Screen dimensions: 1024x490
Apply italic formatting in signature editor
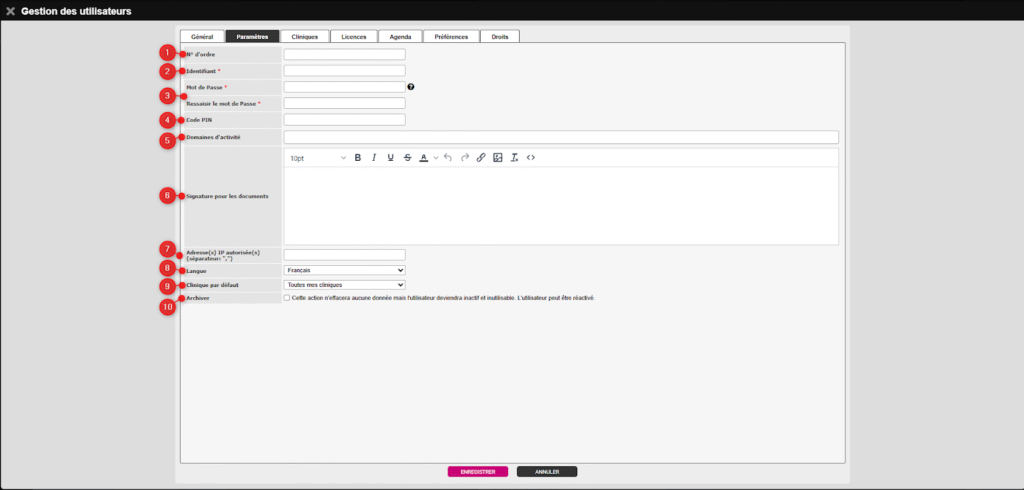[x=374, y=158]
